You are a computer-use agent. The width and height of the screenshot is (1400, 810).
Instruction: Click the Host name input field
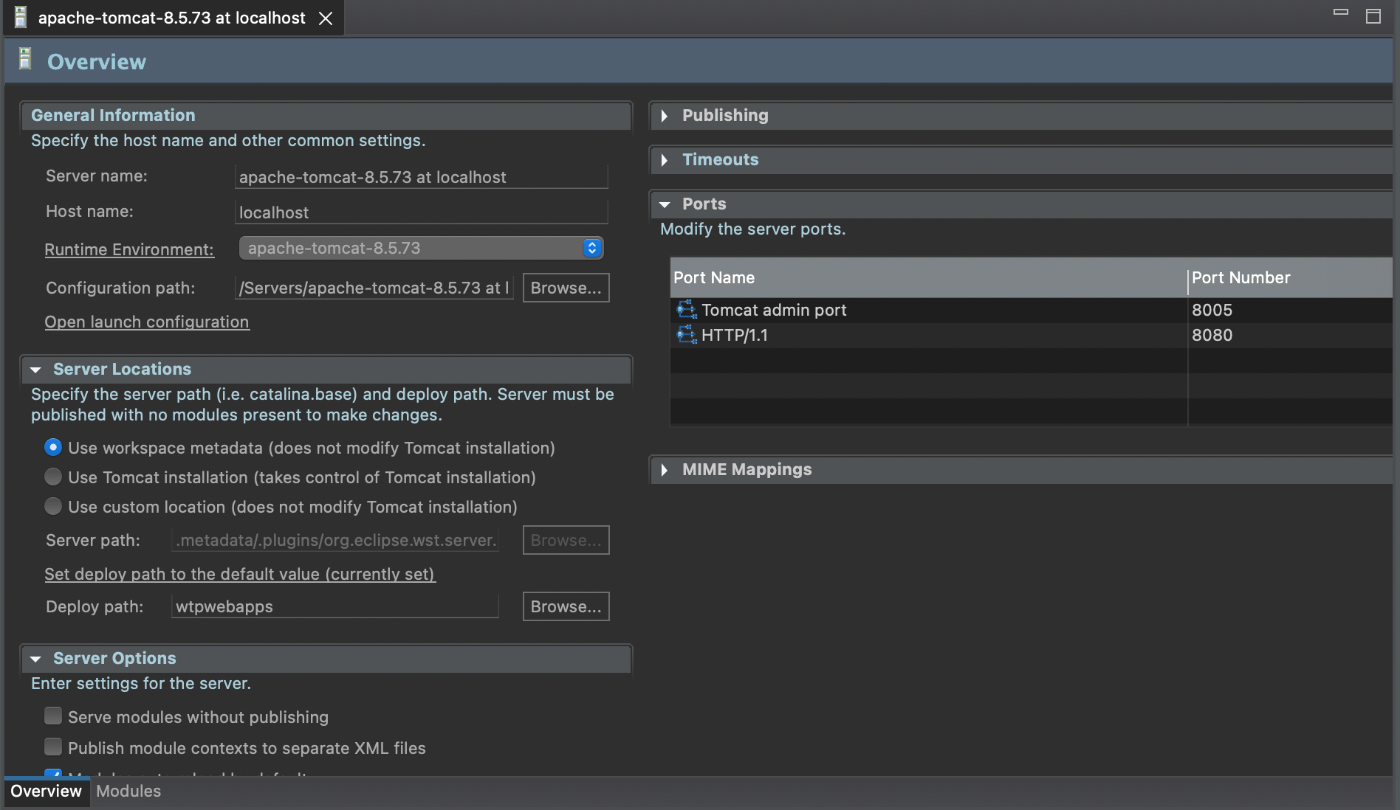click(x=421, y=212)
